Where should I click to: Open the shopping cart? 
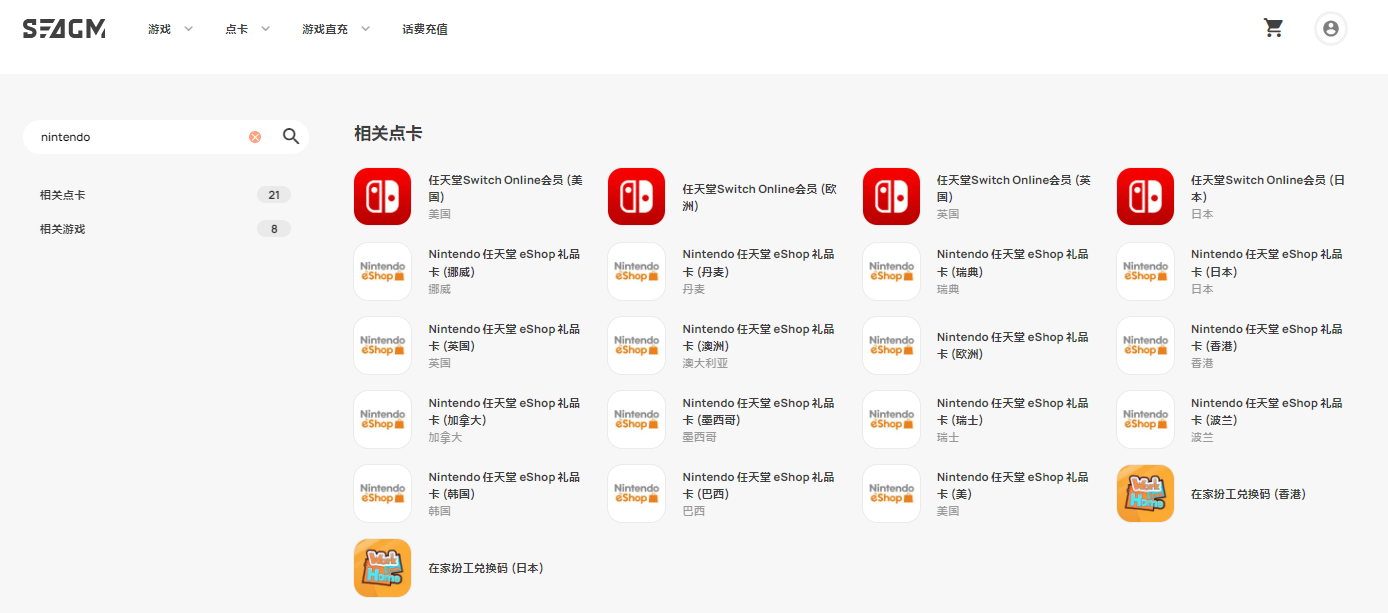1273,28
